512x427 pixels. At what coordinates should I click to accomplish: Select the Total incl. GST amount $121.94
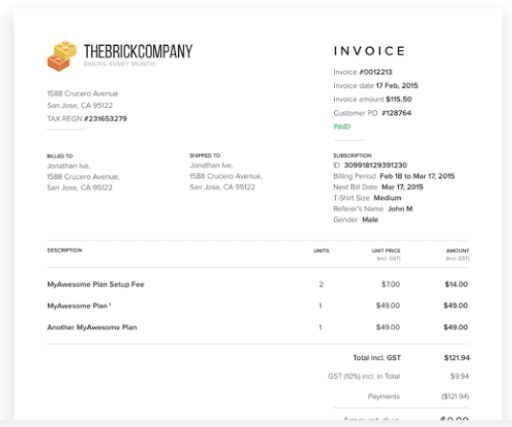[x=457, y=358]
